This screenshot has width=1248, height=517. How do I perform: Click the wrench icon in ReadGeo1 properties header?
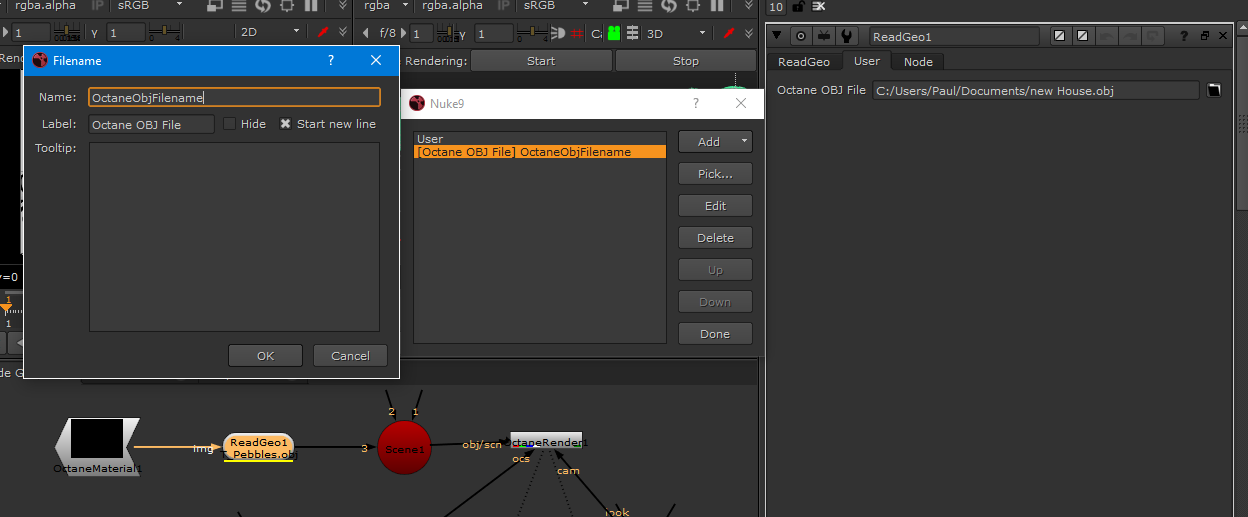tap(847, 37)
